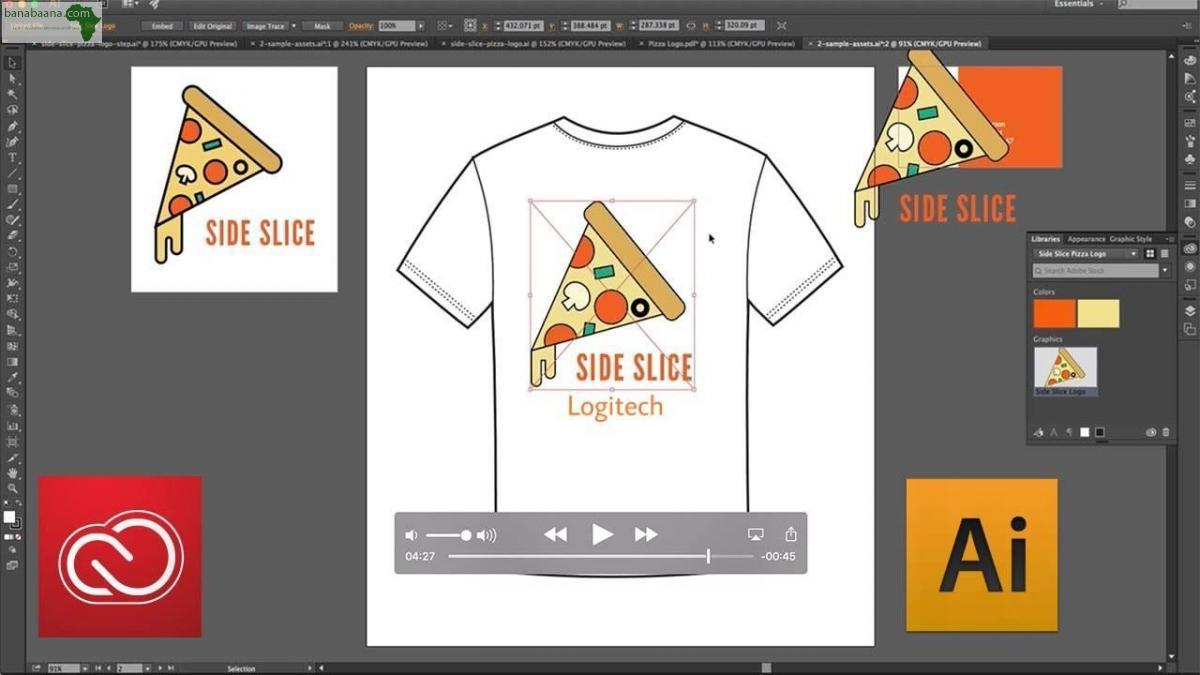Viewport: 1200px width, 675px height.
Task: Open the Image Trace presets dropdown arrow
Action: point(293,25)
